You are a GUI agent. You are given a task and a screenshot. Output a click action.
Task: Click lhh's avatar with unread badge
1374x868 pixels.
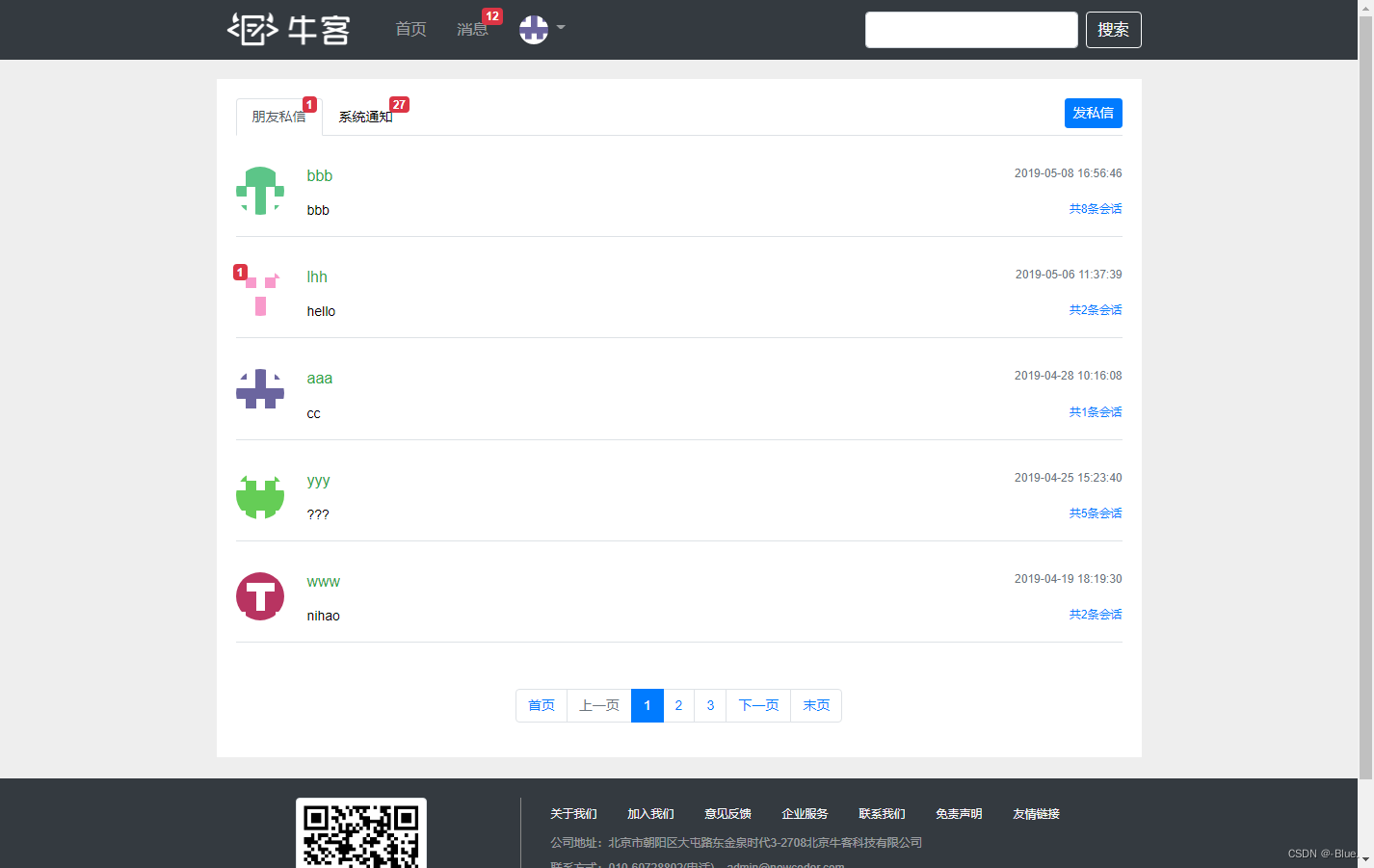(x=259, y=293)
